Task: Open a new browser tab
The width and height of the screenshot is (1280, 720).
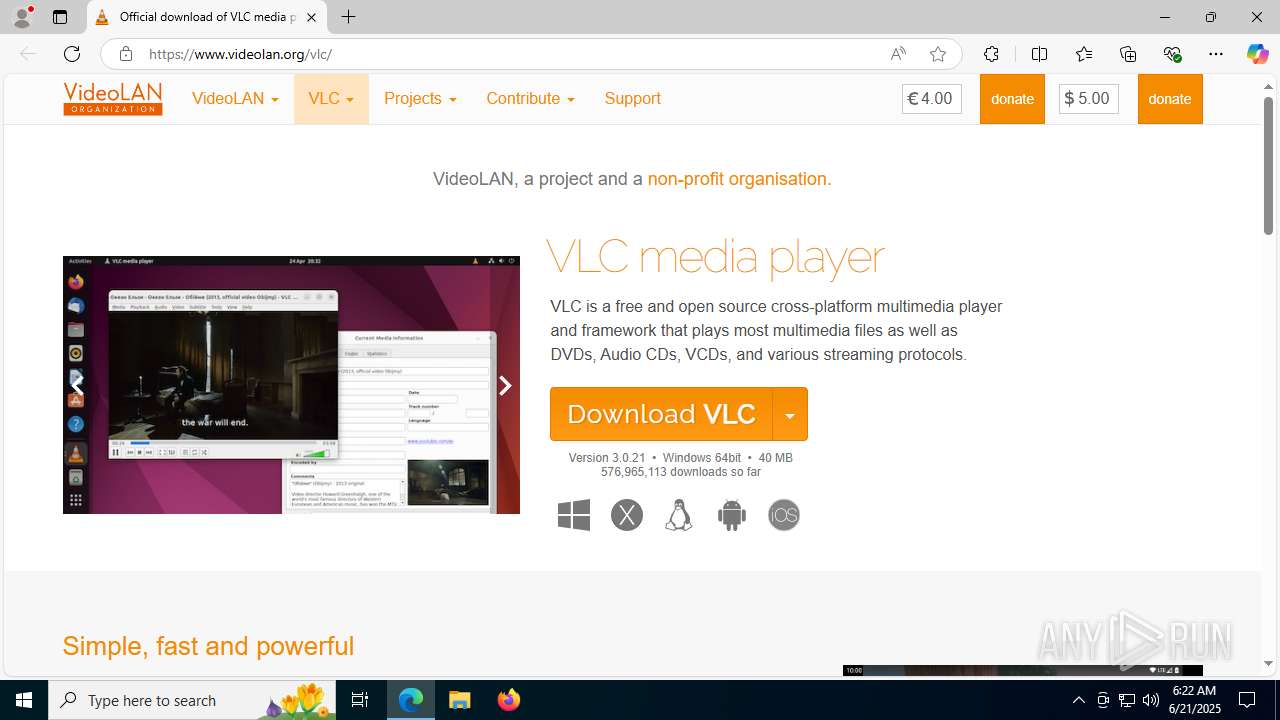Action: (348, 17)
